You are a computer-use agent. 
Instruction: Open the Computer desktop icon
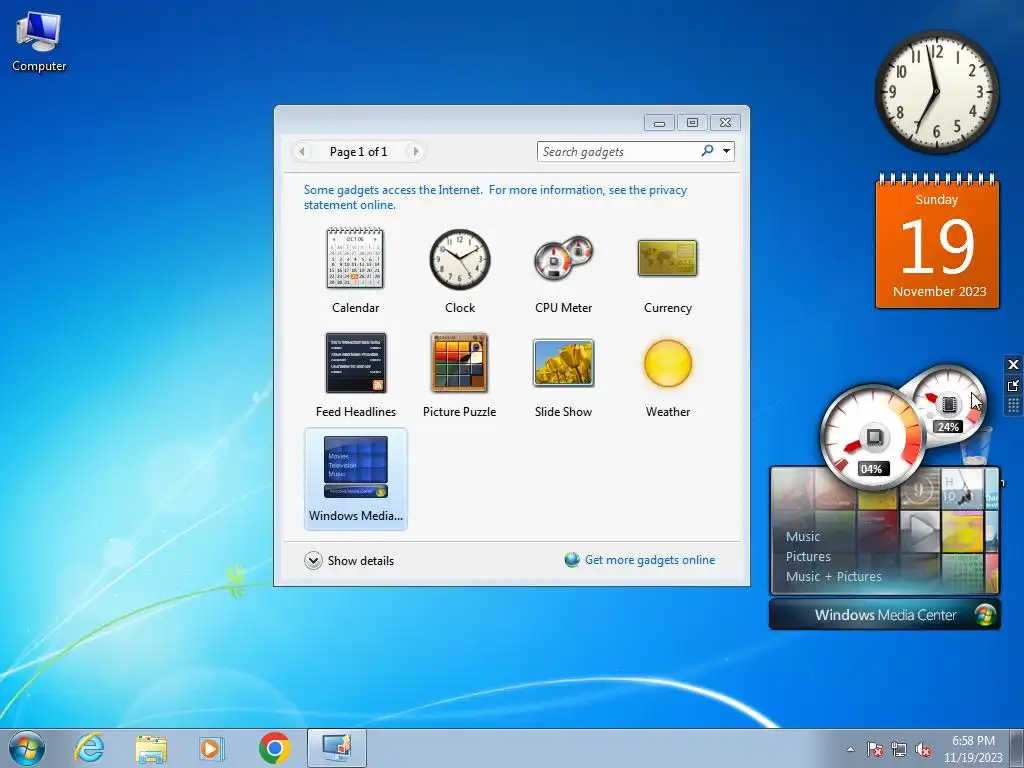(x=39, y=40)
